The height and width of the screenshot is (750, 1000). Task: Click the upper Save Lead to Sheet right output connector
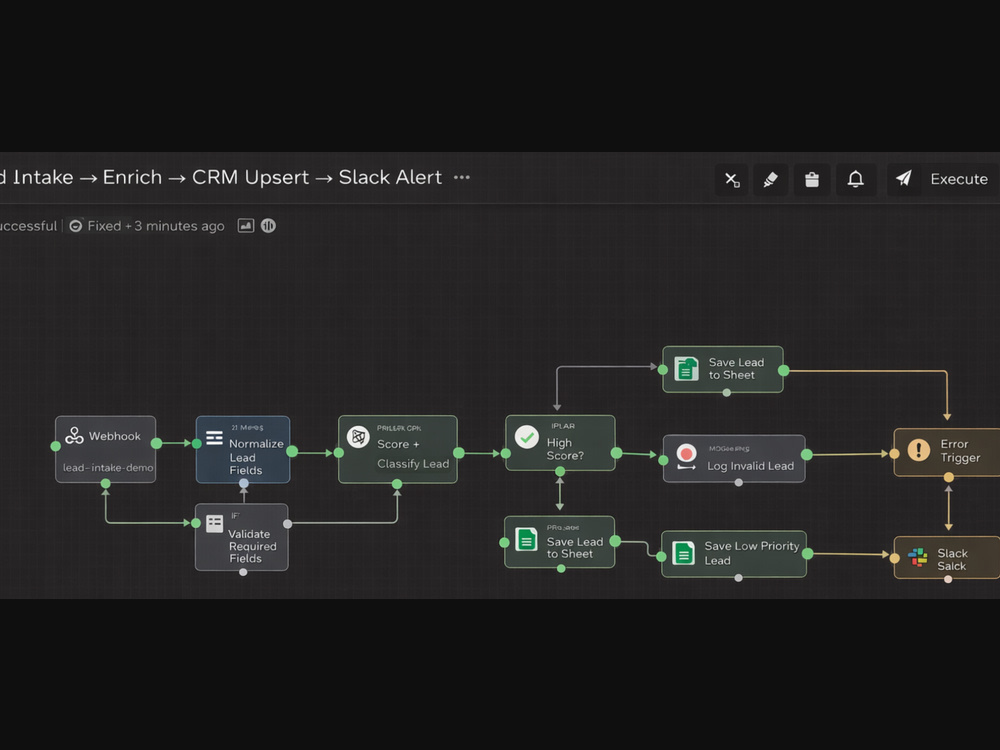[x=784, y=371]
